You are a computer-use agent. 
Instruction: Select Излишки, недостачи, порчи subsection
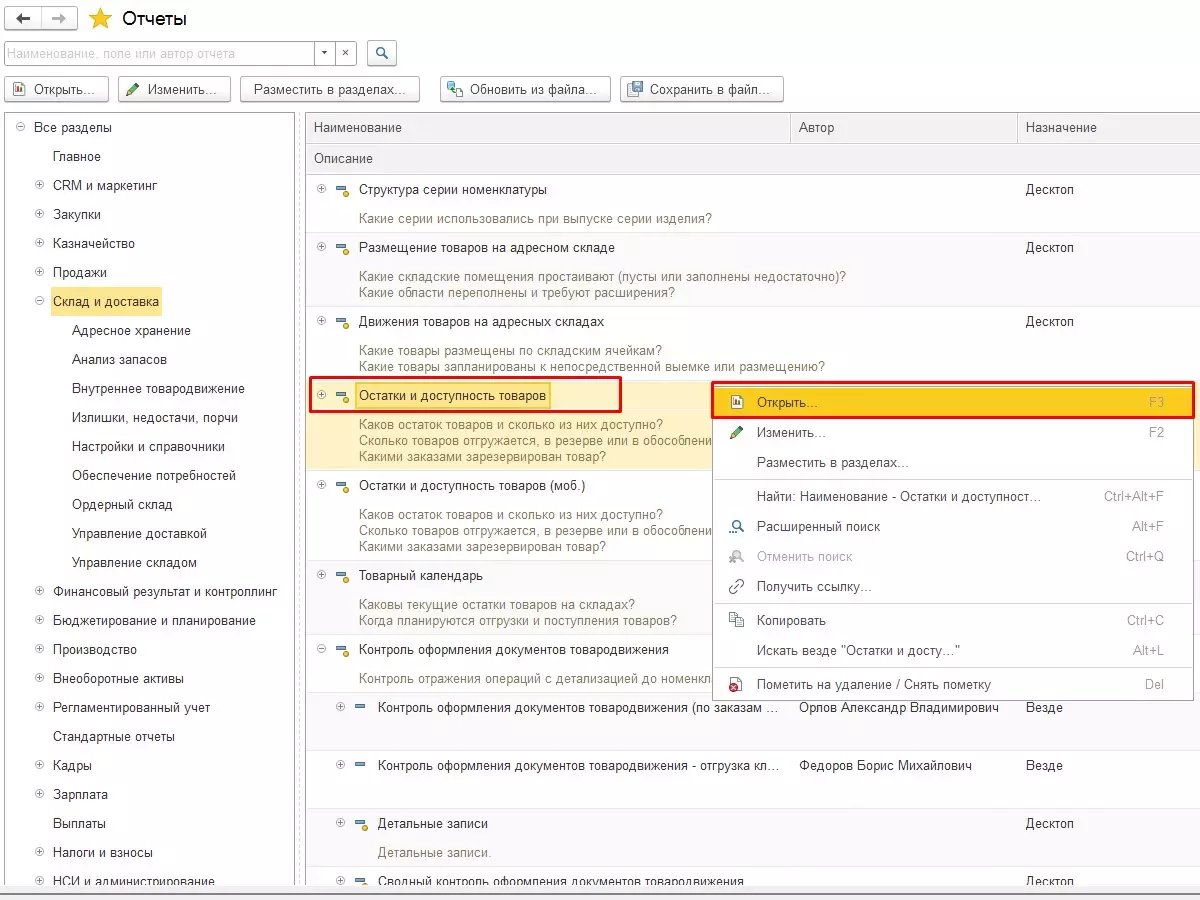click(154, 417)
